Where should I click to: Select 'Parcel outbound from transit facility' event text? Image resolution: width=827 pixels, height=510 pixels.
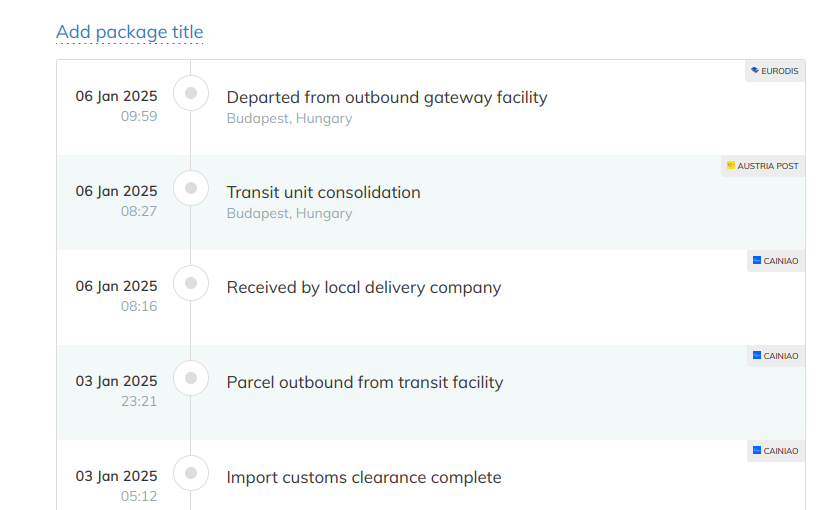coord(365,382)
